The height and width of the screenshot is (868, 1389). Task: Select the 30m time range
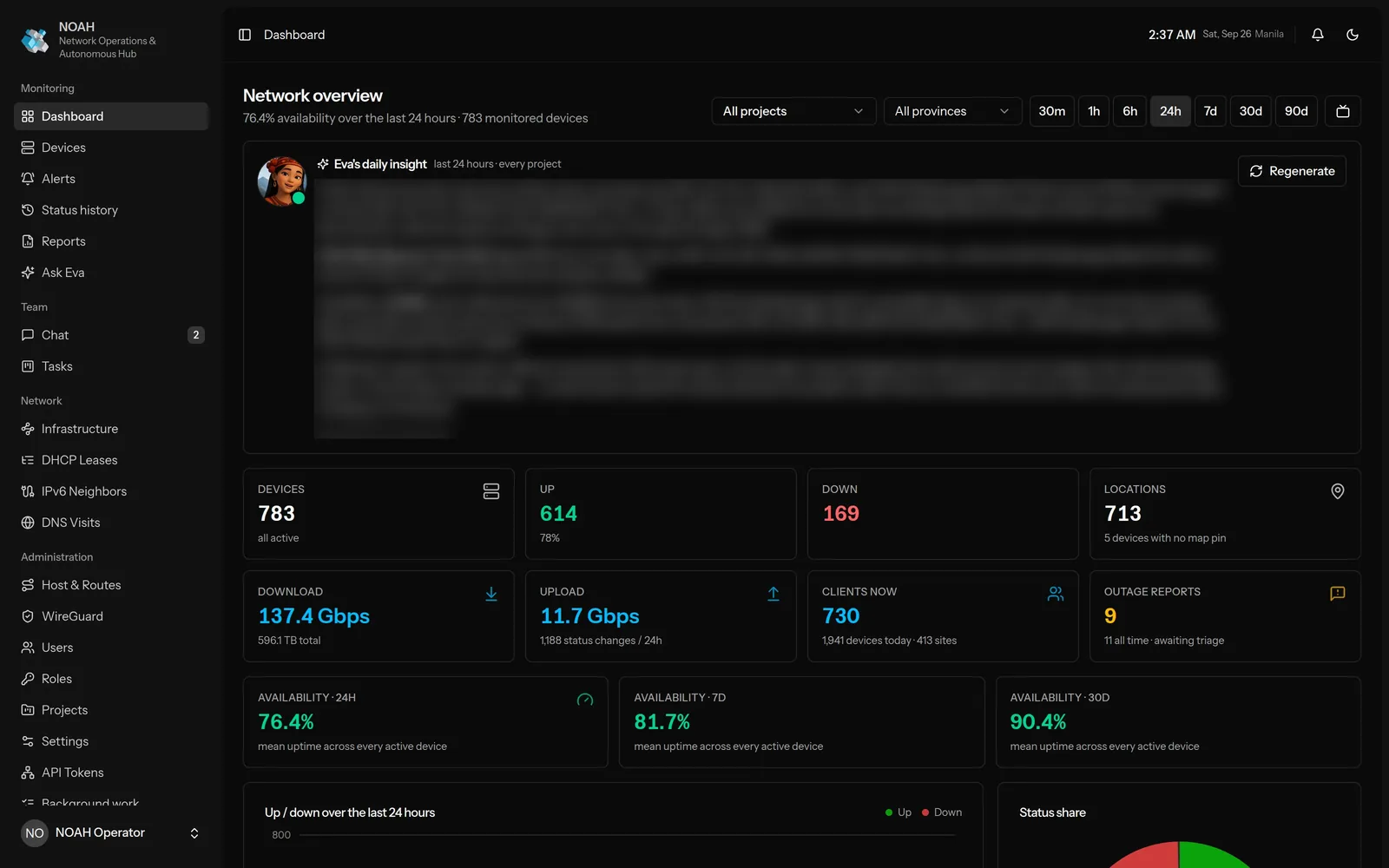1051,111
